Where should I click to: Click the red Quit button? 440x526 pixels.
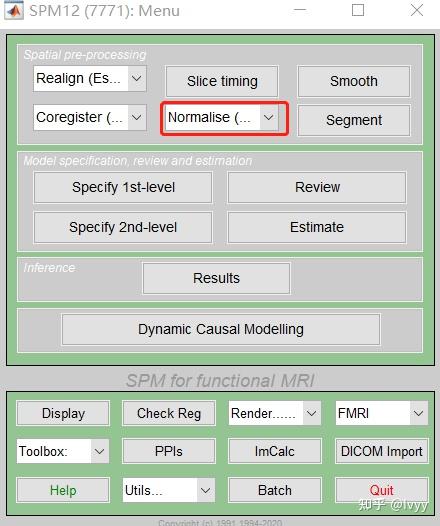(382, 490)
